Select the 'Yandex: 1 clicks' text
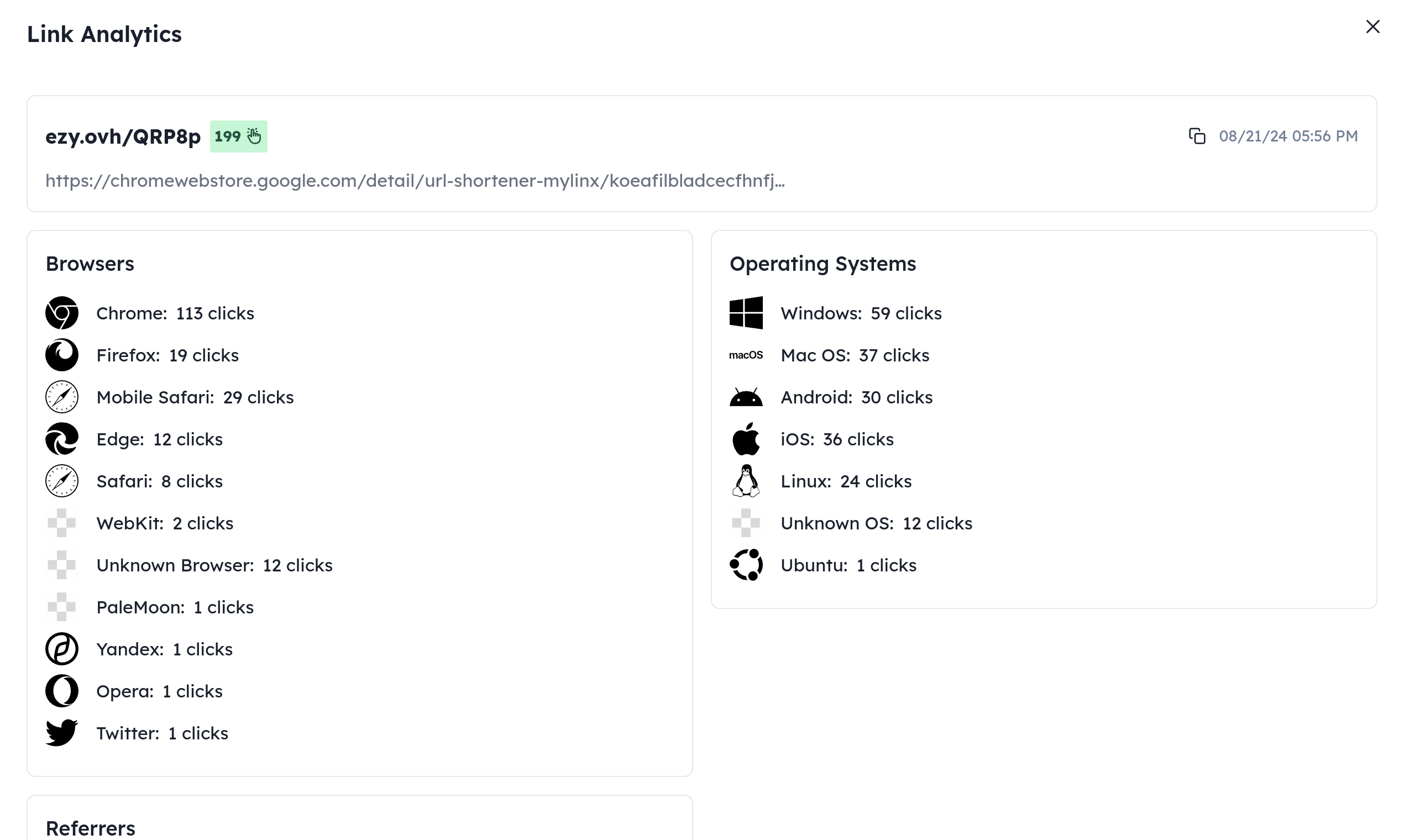 [164, 649]
